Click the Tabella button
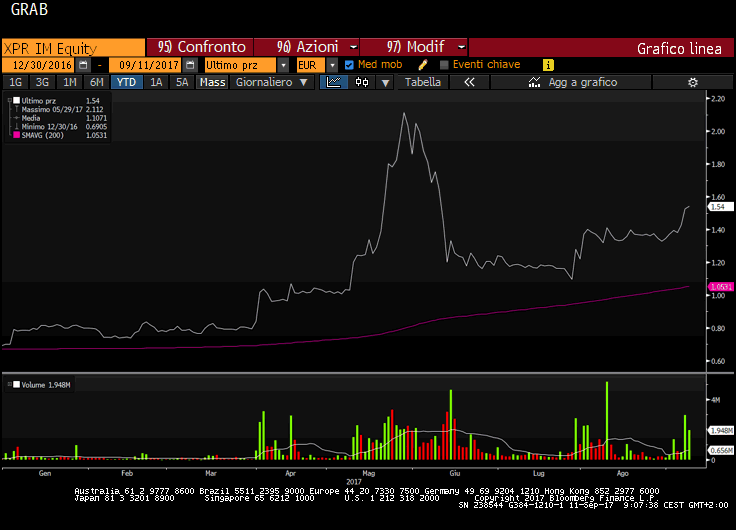Viewport: 736px width, 530px height. coord(422,83)
